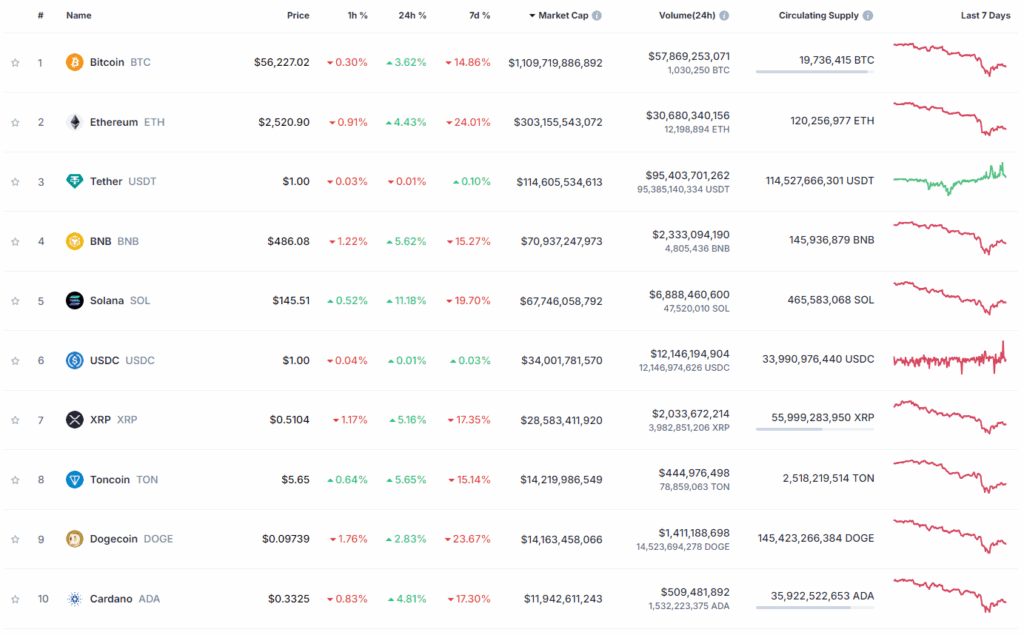This screenshot has width=1024, height=635.
Task: Sort by Circulating Supply column header
Action: tap(818, 16)
